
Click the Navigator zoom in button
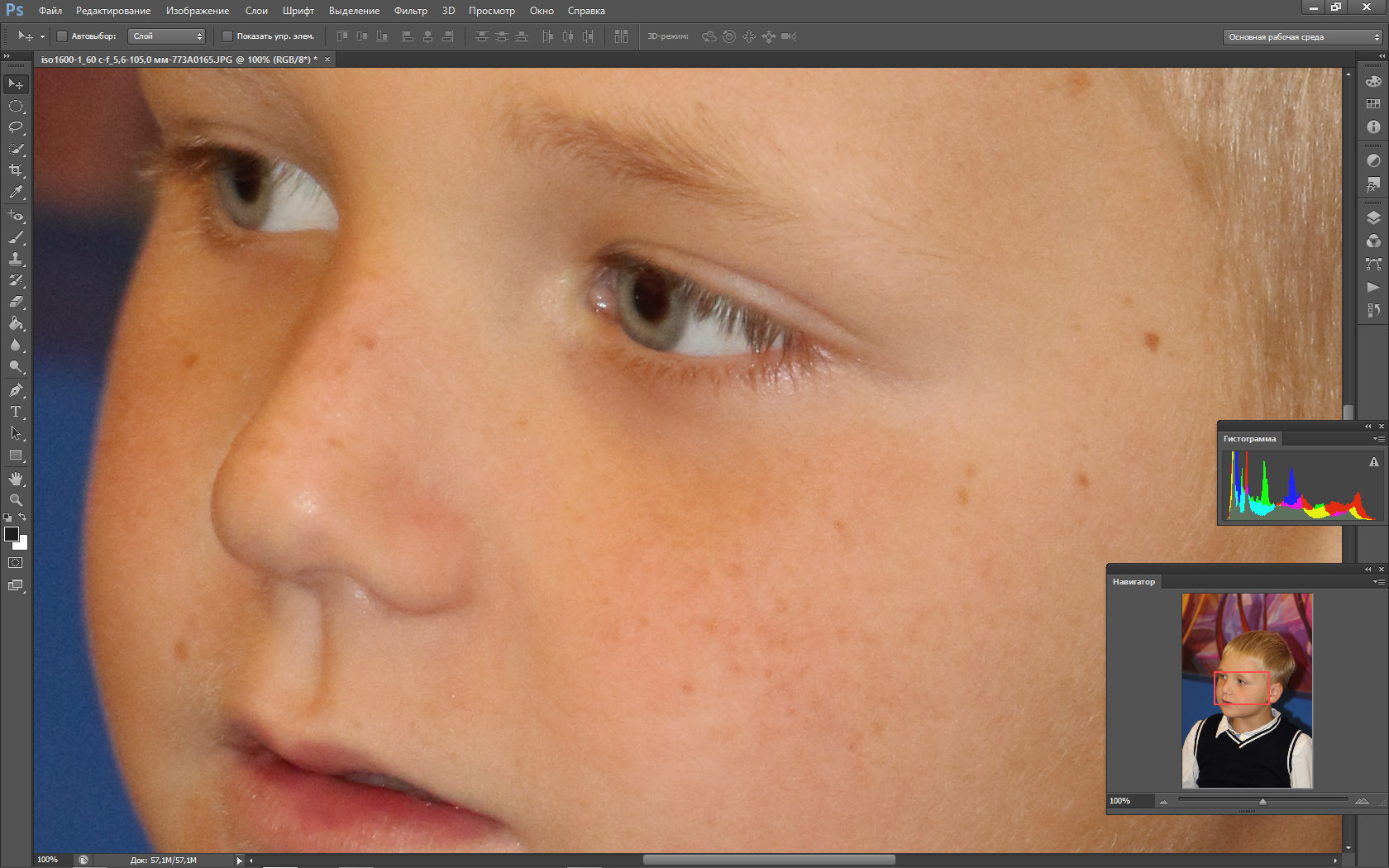(x=1362, y=801)
